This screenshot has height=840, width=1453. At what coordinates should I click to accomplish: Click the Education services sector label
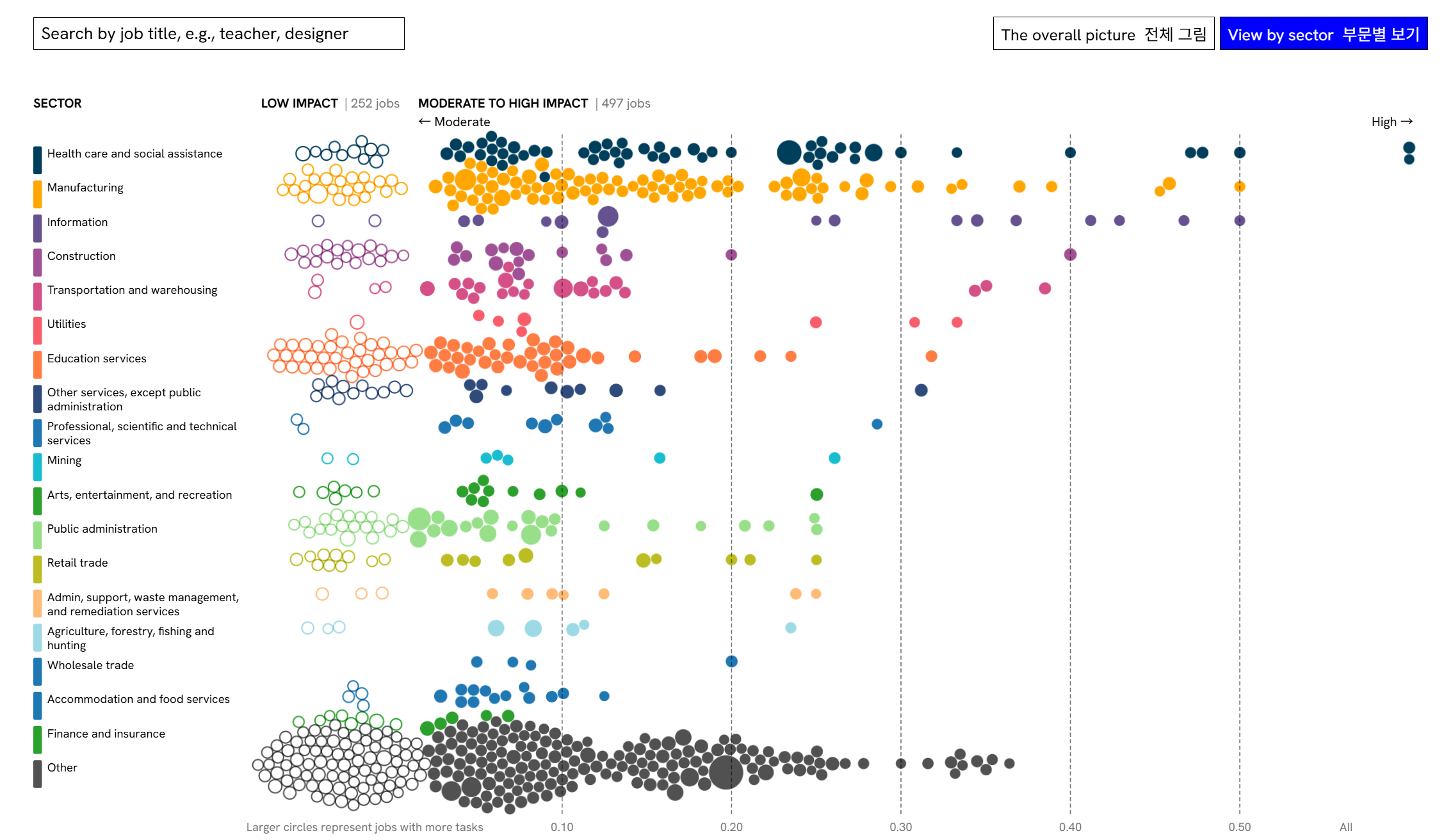point(97,359)
